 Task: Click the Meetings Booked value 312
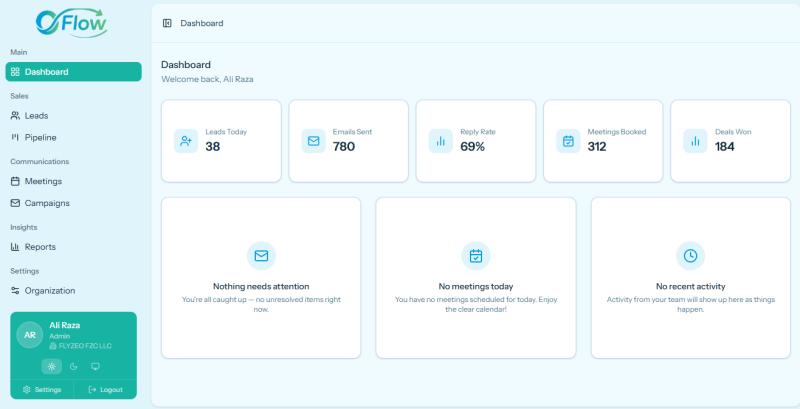(597, 146)
